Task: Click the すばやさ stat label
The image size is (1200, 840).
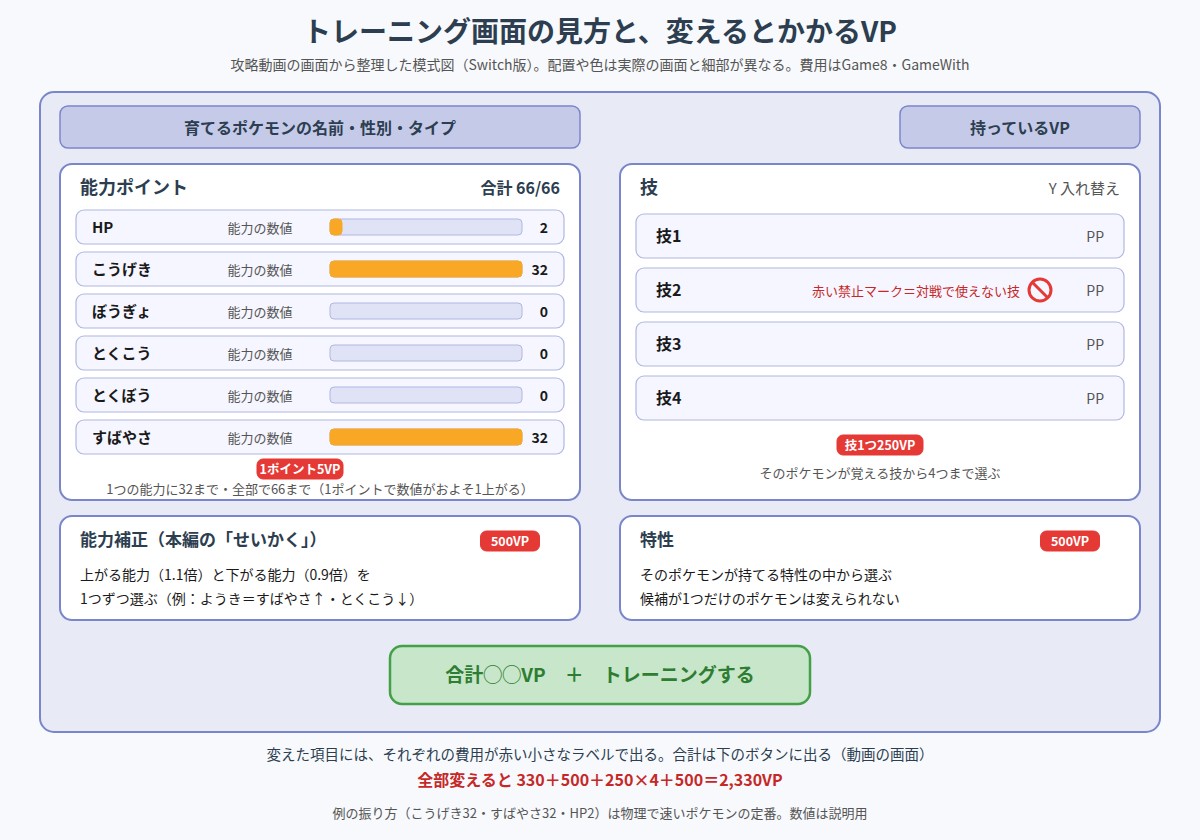Action: [122, 438]
